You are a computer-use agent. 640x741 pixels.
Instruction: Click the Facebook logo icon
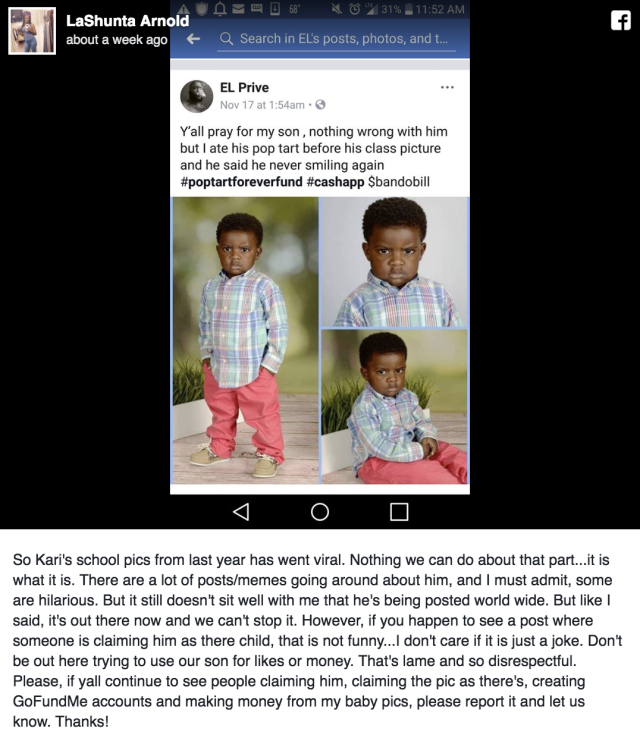pyautogui.click(x=621, y=21)
